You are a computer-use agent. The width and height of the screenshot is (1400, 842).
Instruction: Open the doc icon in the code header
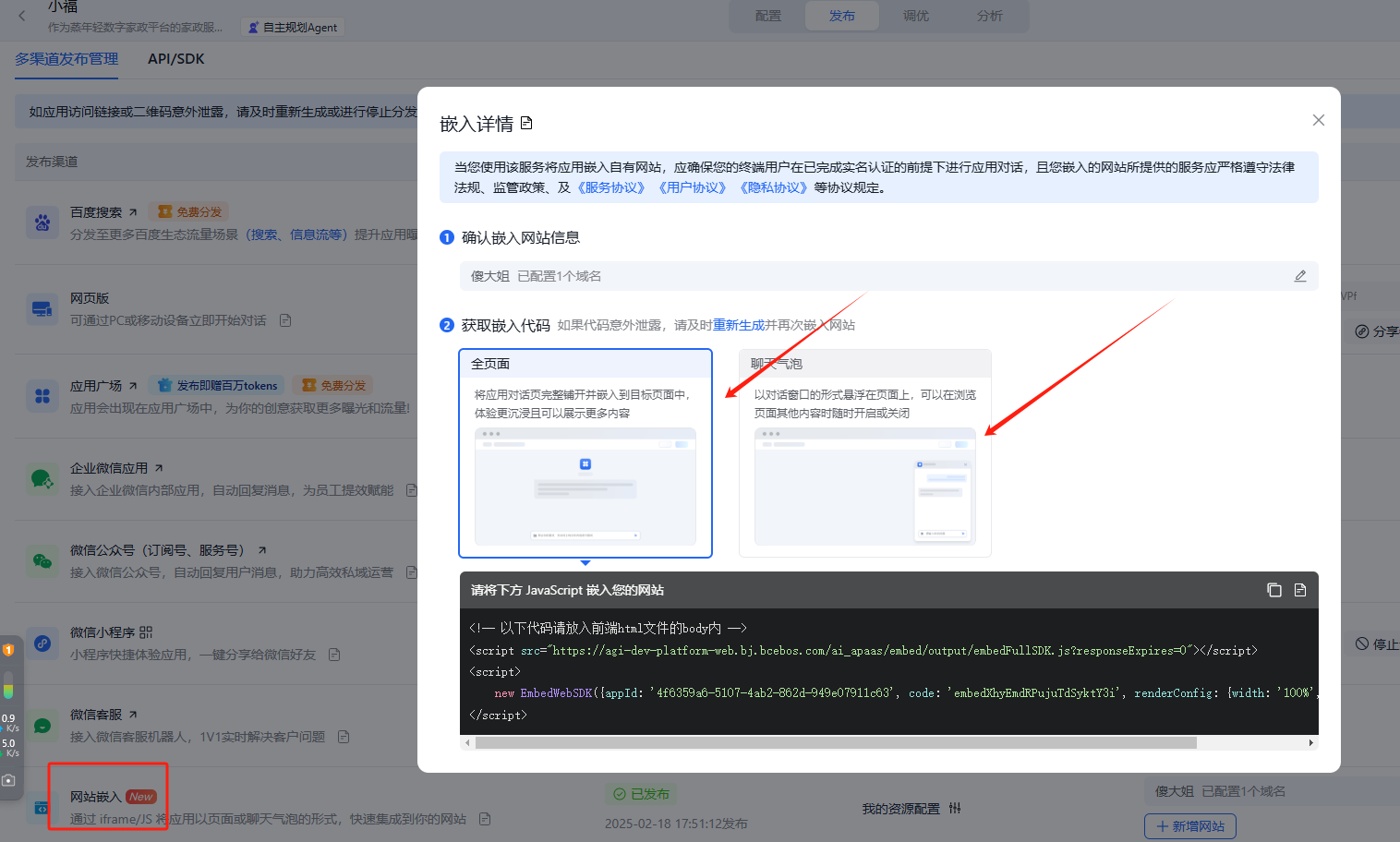[1300, 590]
